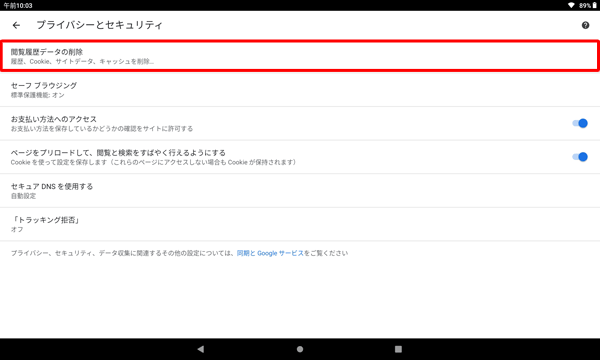Open 閲覧履歴データの削除 setting
Image resolution: width=600 pixels, height=360 pixels.
click(300, 56)
